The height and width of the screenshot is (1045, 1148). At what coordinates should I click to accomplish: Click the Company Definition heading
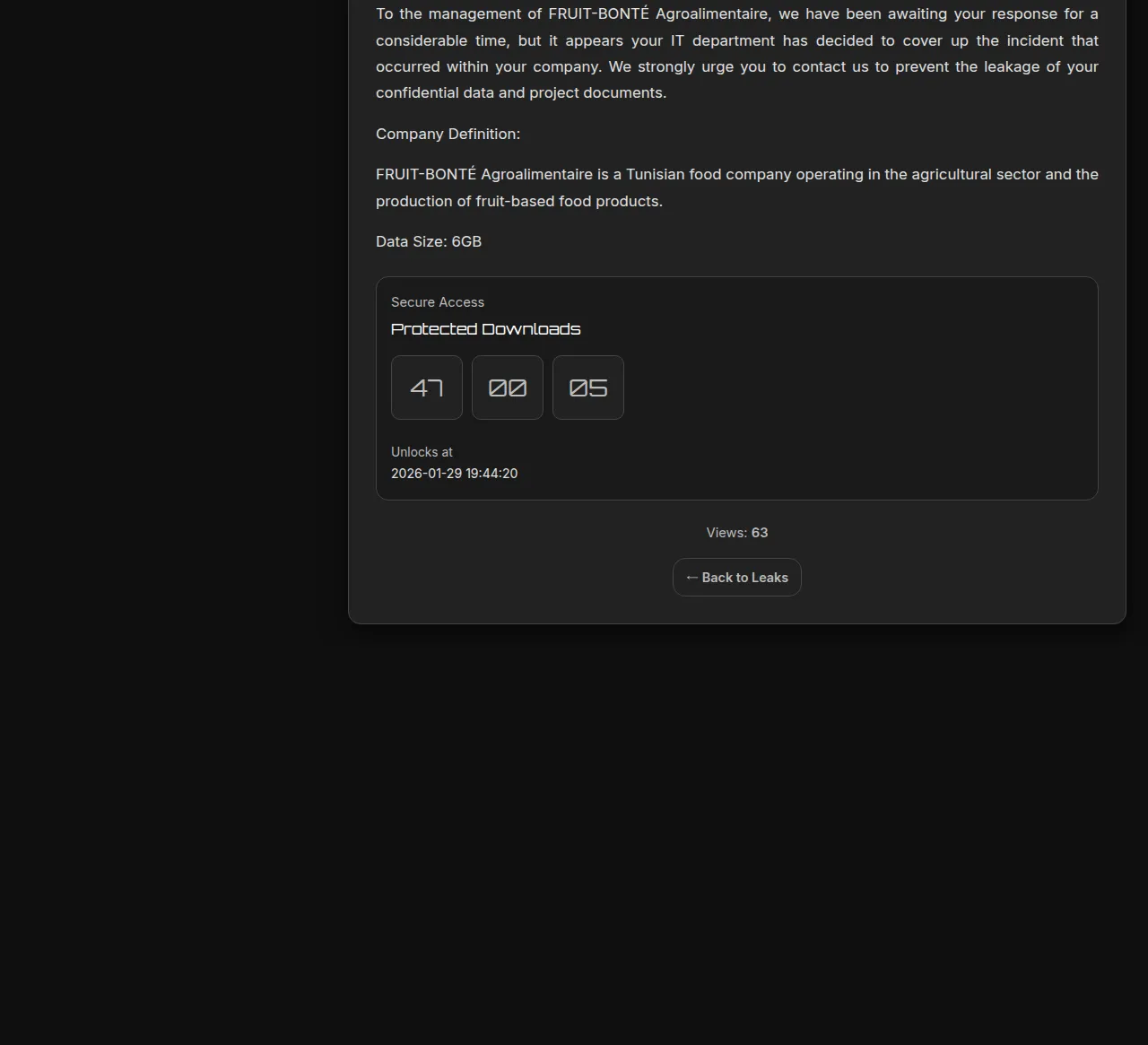[448, 134]
